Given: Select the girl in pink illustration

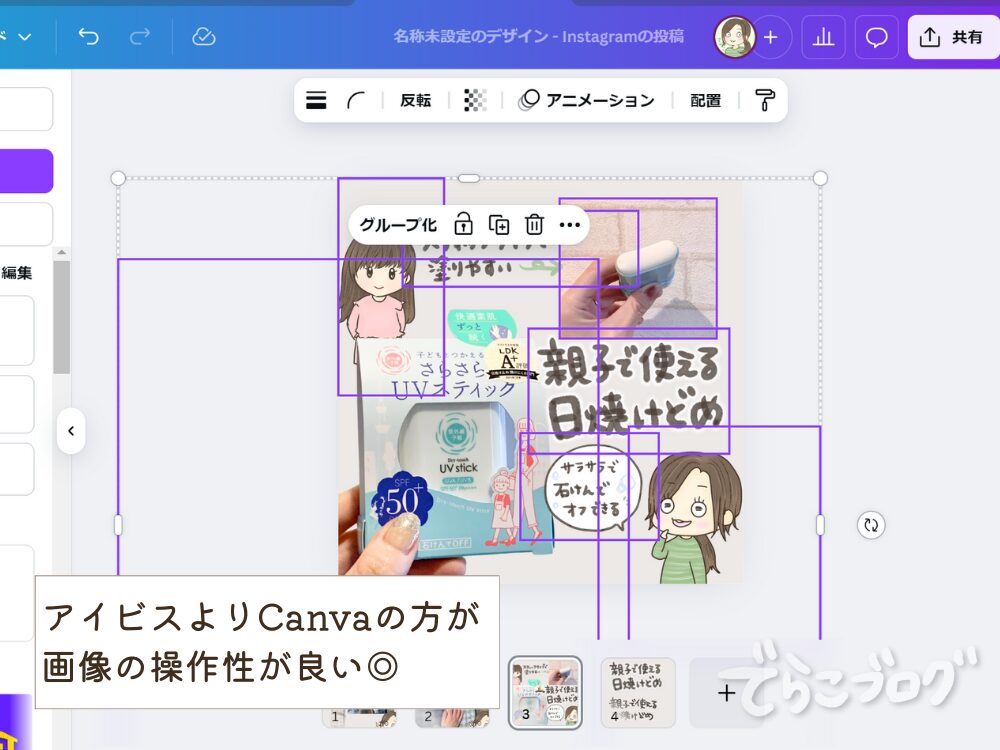Looking at the screenshot, I should (x=391, y=287).
